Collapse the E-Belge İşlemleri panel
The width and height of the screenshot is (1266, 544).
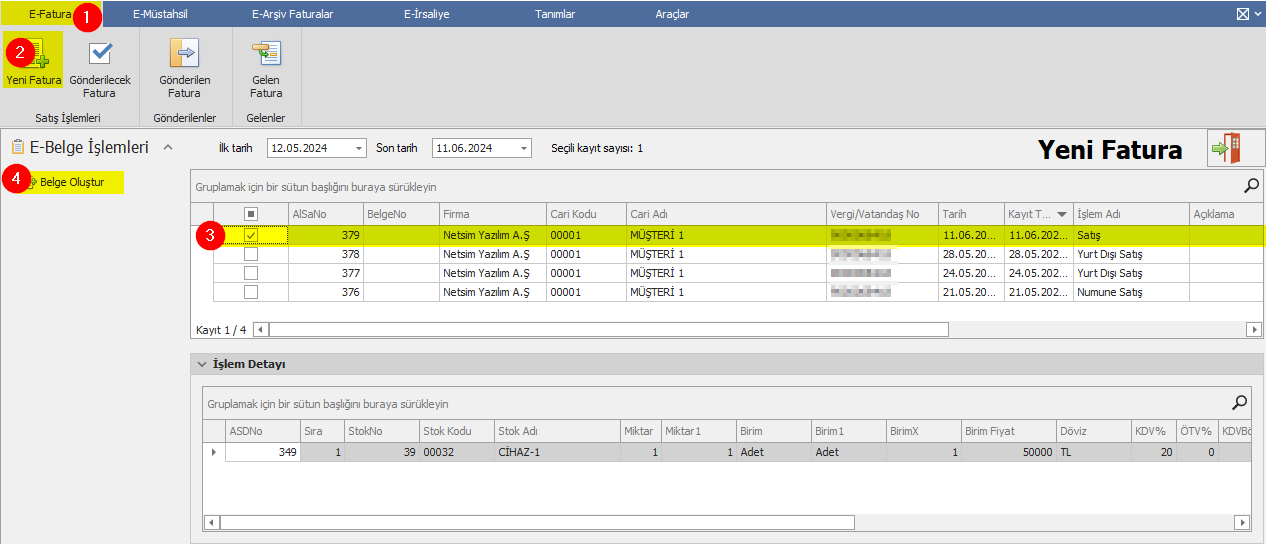point(168,147)
